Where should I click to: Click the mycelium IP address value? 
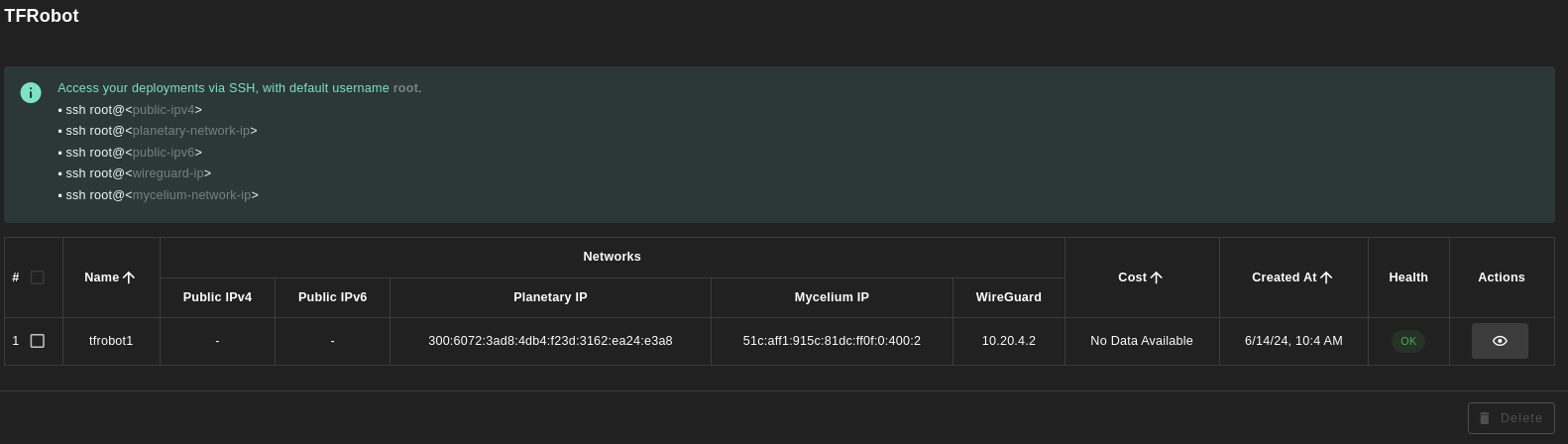click(832, 341)
